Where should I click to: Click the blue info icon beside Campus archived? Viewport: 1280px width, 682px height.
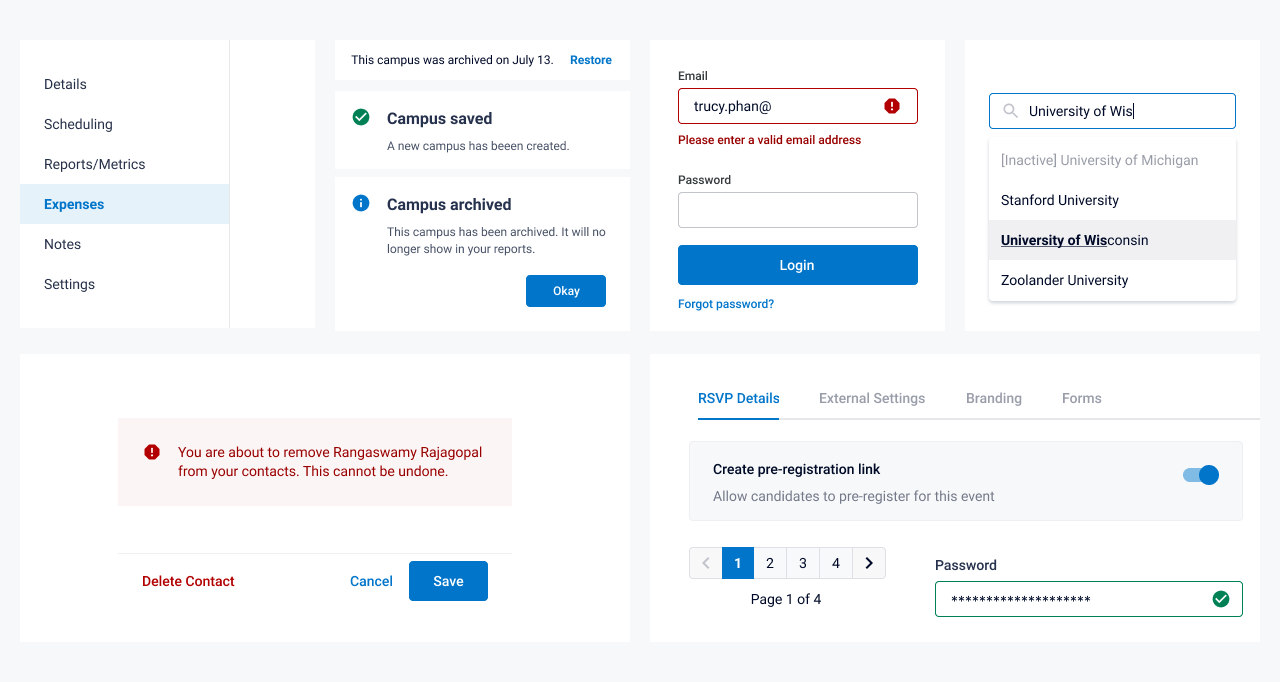point(361,203)
